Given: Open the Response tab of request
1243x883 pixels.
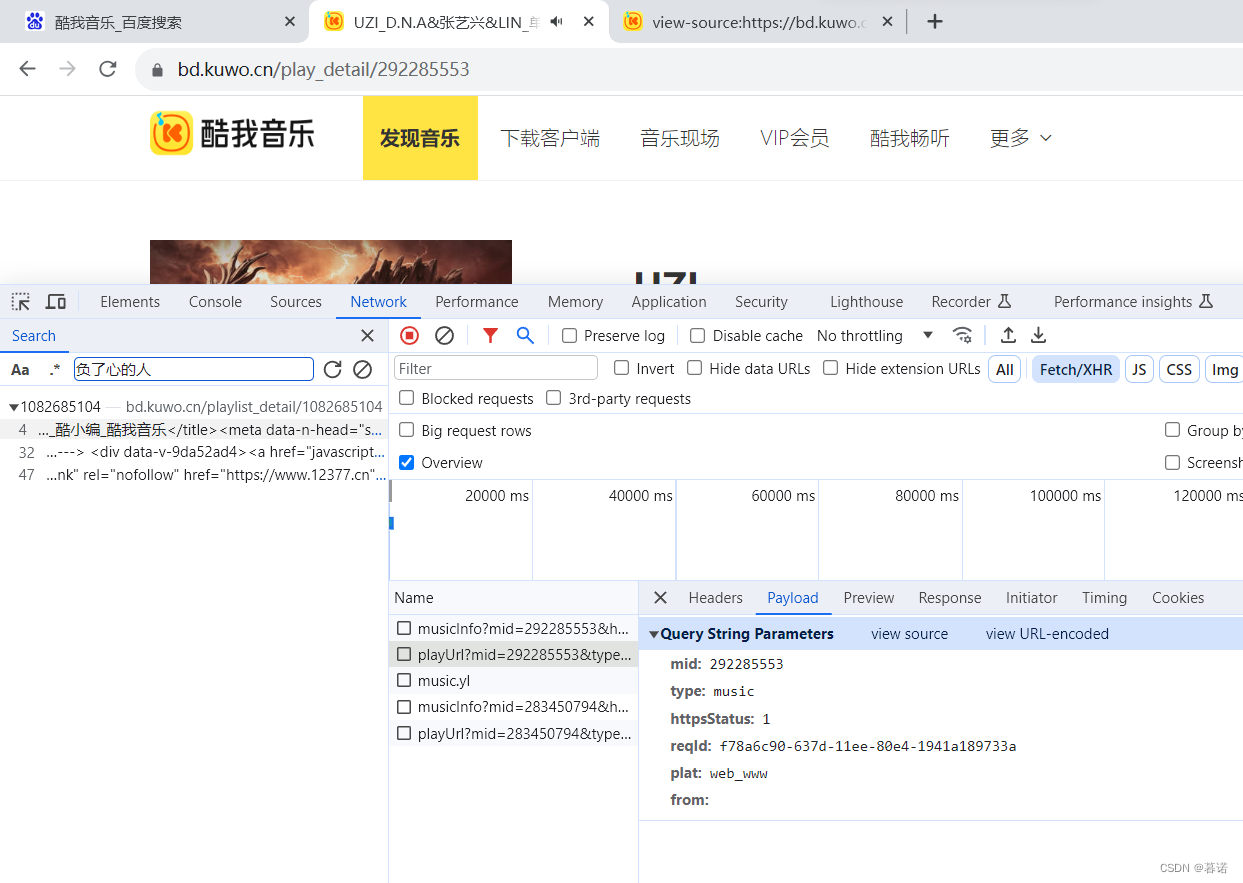Looking at the screenshot, I should (950, 598).
